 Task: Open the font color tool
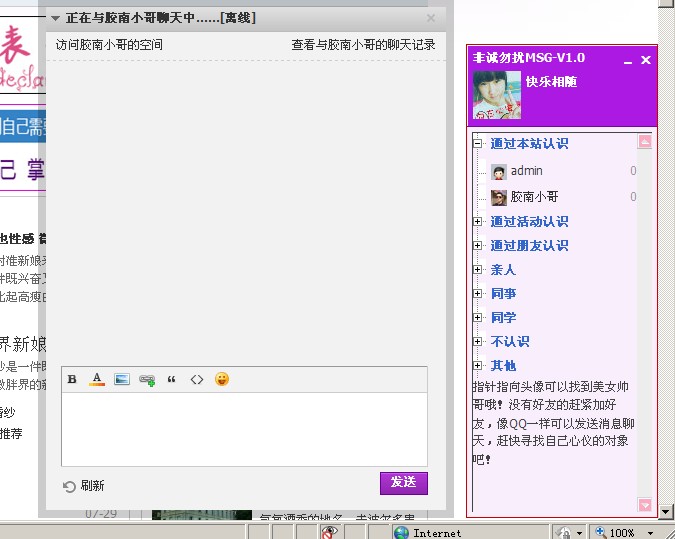click(x=97, y=379)
